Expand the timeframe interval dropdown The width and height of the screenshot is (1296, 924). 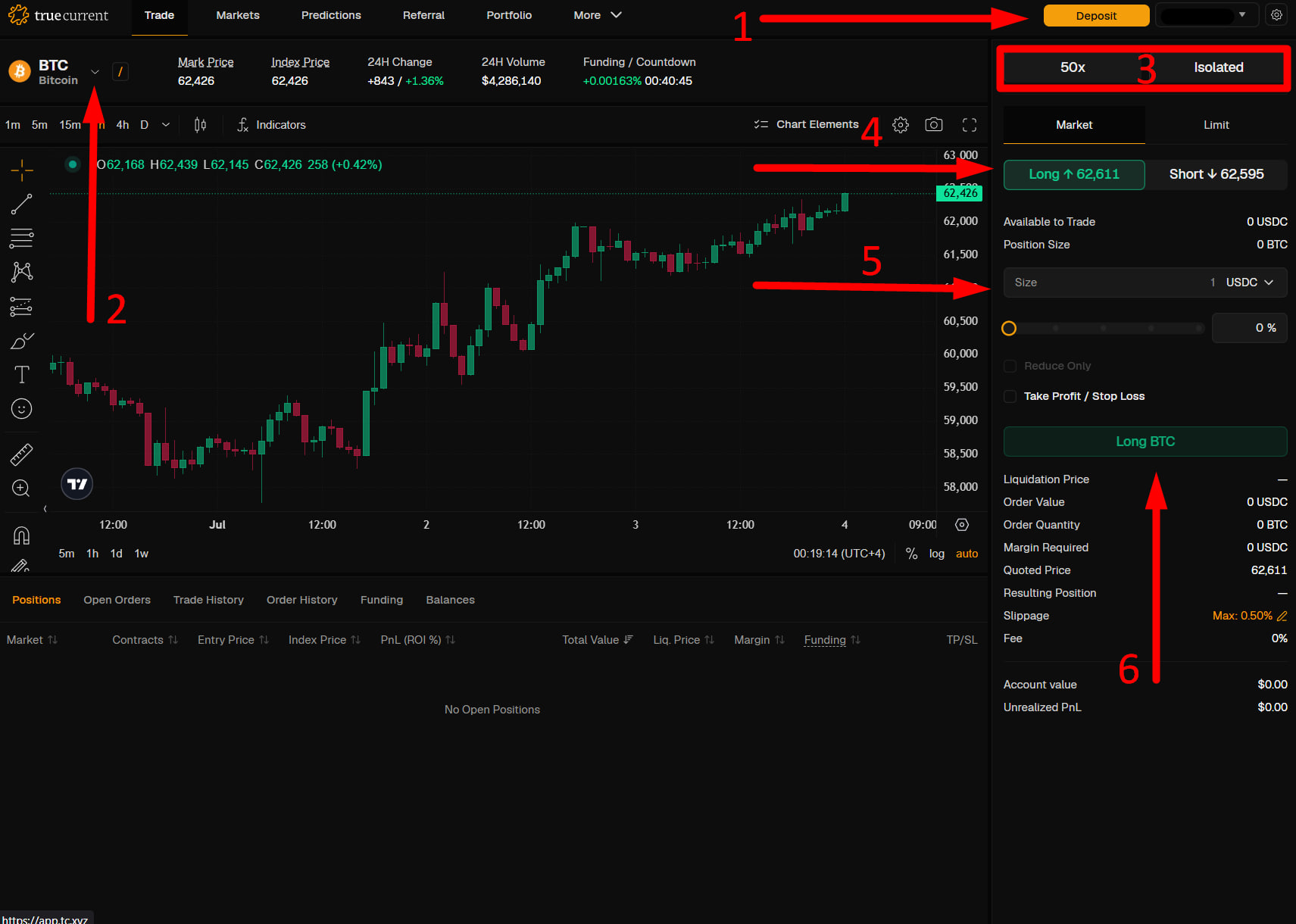166,125
